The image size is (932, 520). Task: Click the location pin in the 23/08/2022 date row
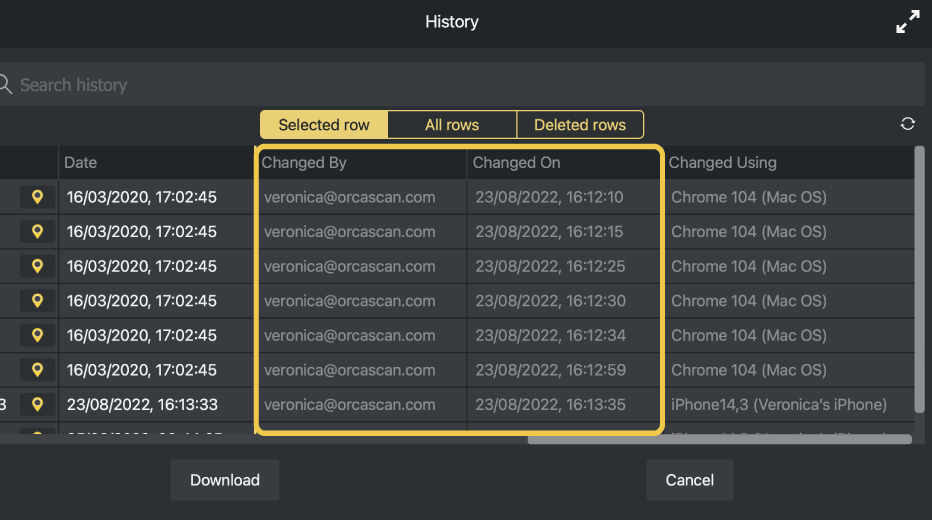(x=38, y=405)
